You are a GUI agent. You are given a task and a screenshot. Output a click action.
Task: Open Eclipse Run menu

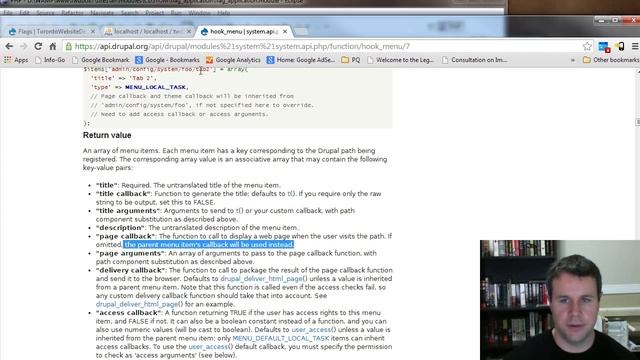176,13
